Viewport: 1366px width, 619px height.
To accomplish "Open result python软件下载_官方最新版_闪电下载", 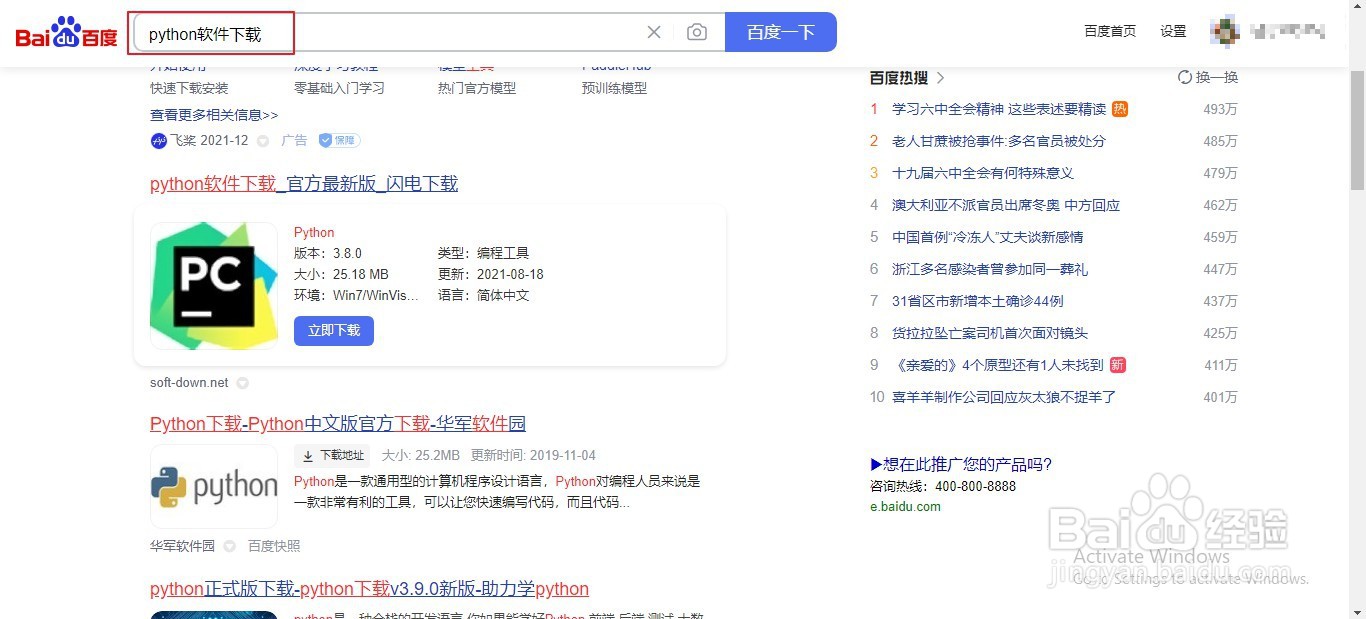I will (304, 184).
